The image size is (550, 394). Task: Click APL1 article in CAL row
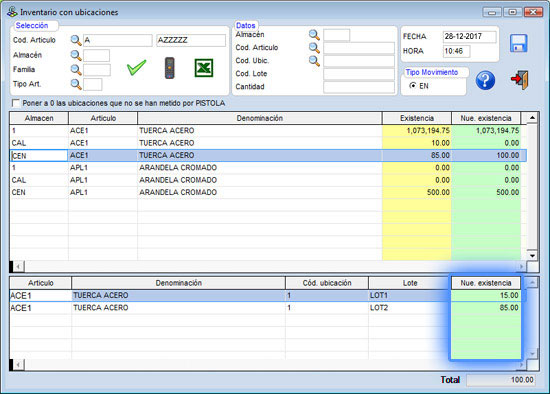(103, 180)
